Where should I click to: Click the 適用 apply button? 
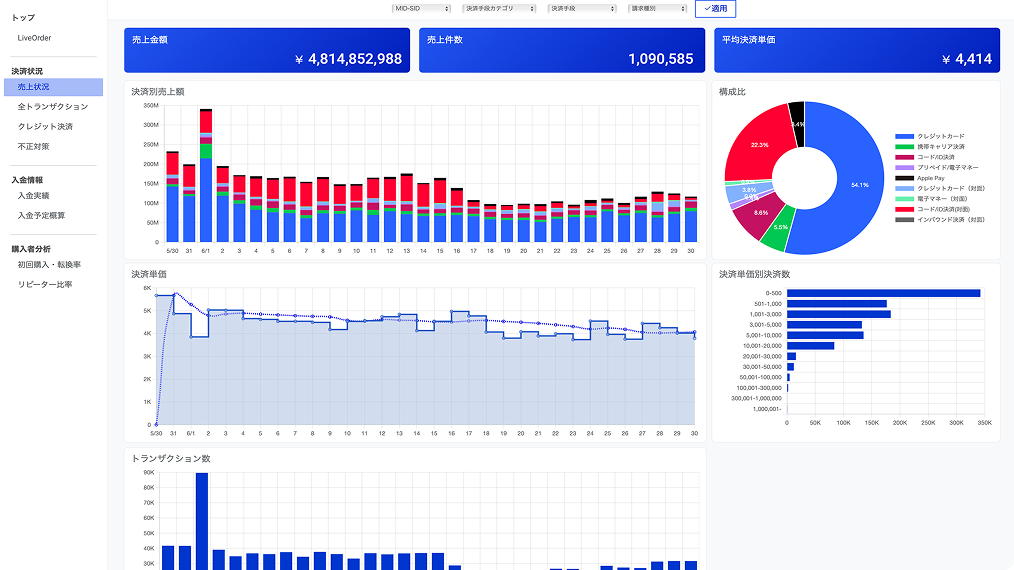pos(715,8)
